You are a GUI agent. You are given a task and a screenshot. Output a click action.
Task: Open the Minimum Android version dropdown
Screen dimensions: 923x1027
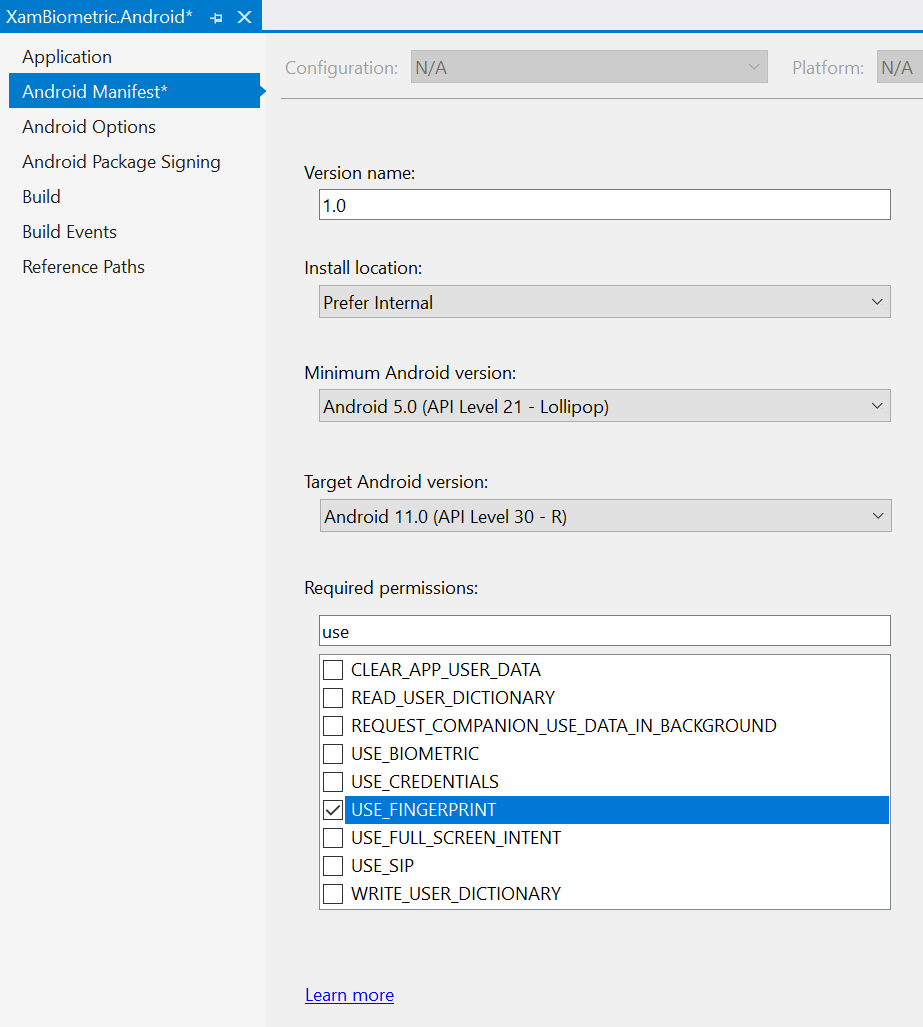click(x=879, y=405)
